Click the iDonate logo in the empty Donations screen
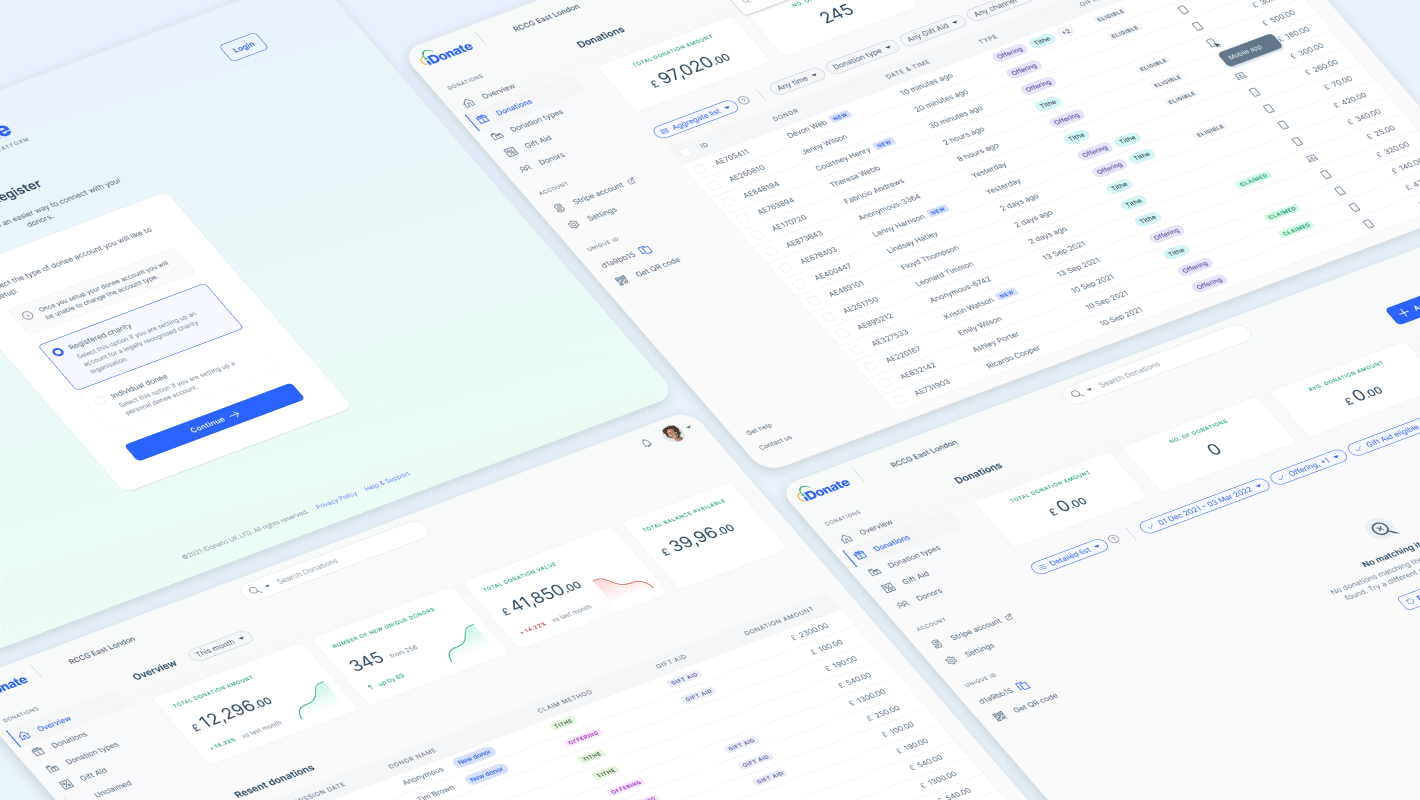 click(823, 489)
